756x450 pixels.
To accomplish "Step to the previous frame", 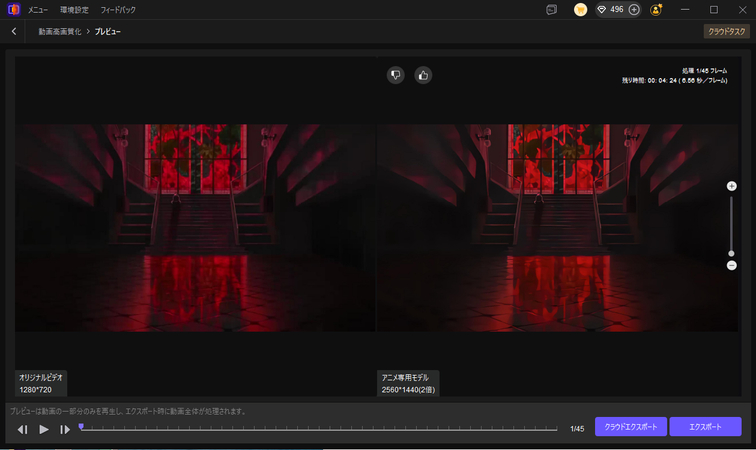I will pos(22,429).
